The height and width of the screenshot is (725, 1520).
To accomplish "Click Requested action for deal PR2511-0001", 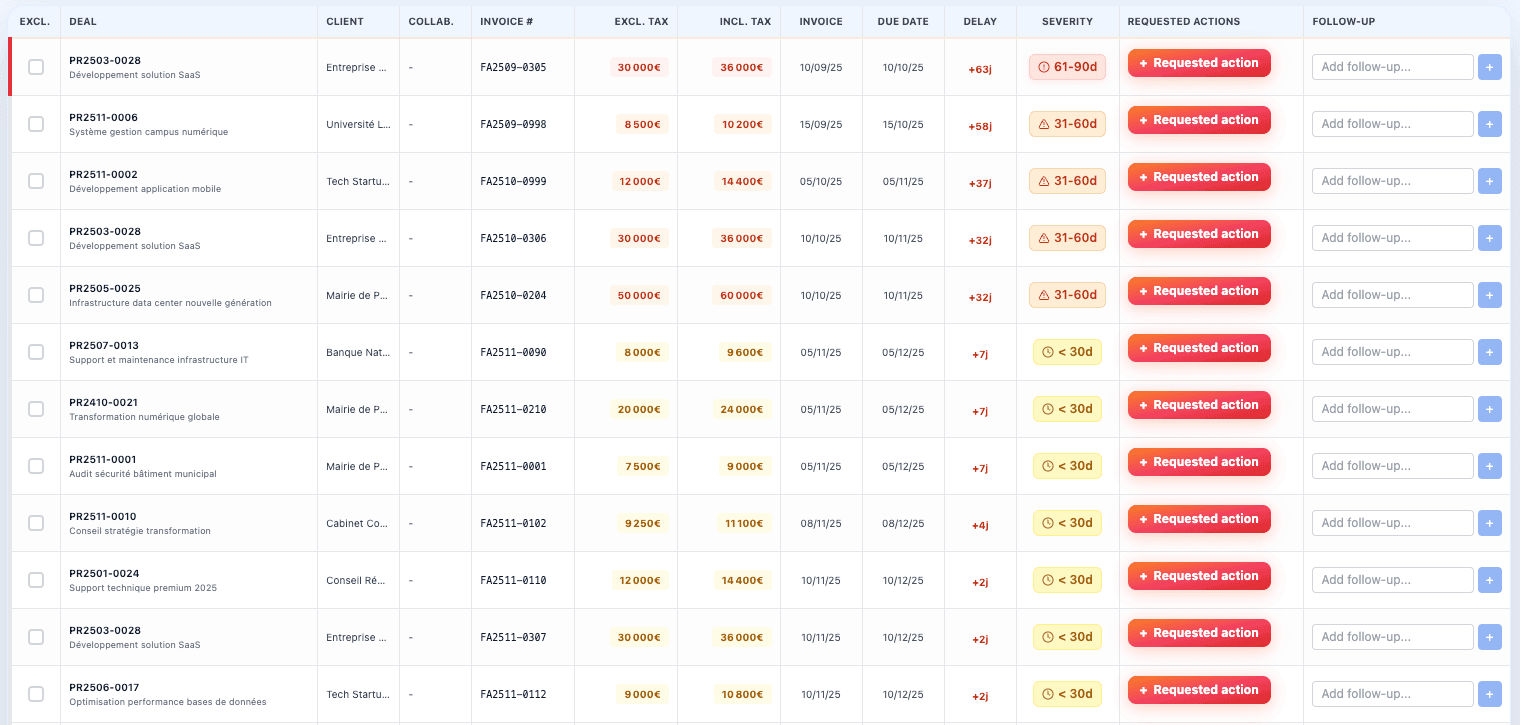I will (1199, 462).
